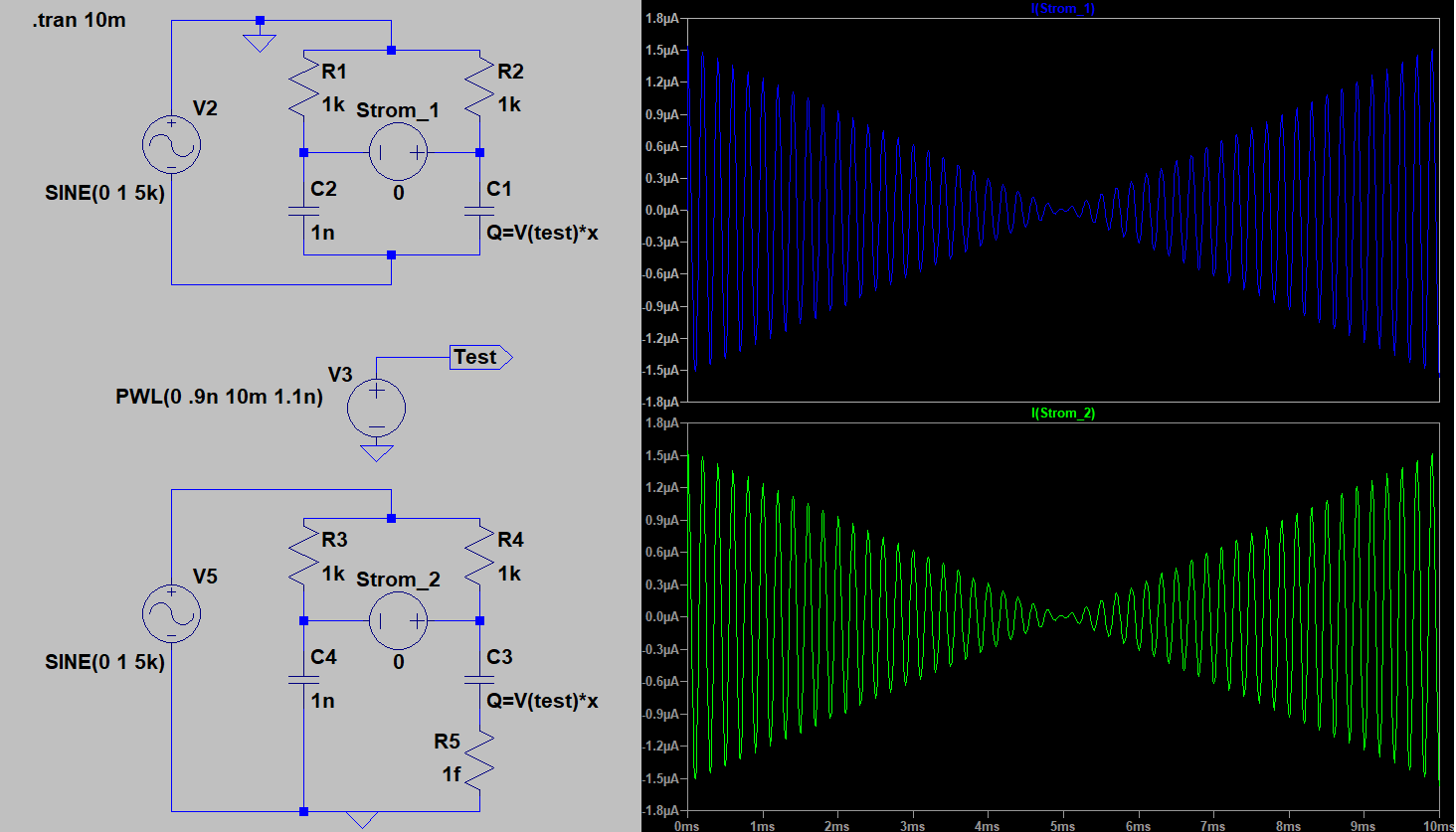Select capacitor C4 symbol
The image size is (1456, 832).
[x=303, y=679]
